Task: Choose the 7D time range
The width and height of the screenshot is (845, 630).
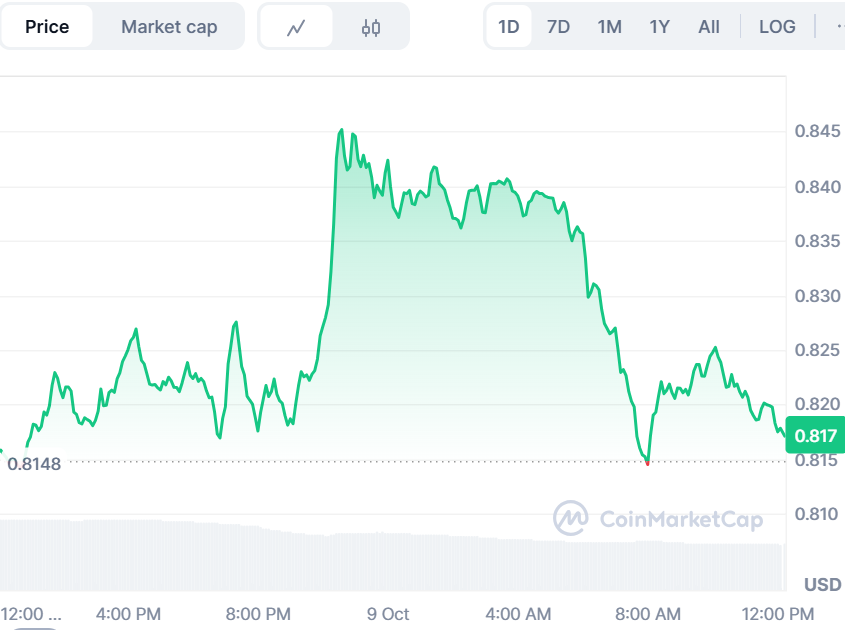Action: click(558, 27)
